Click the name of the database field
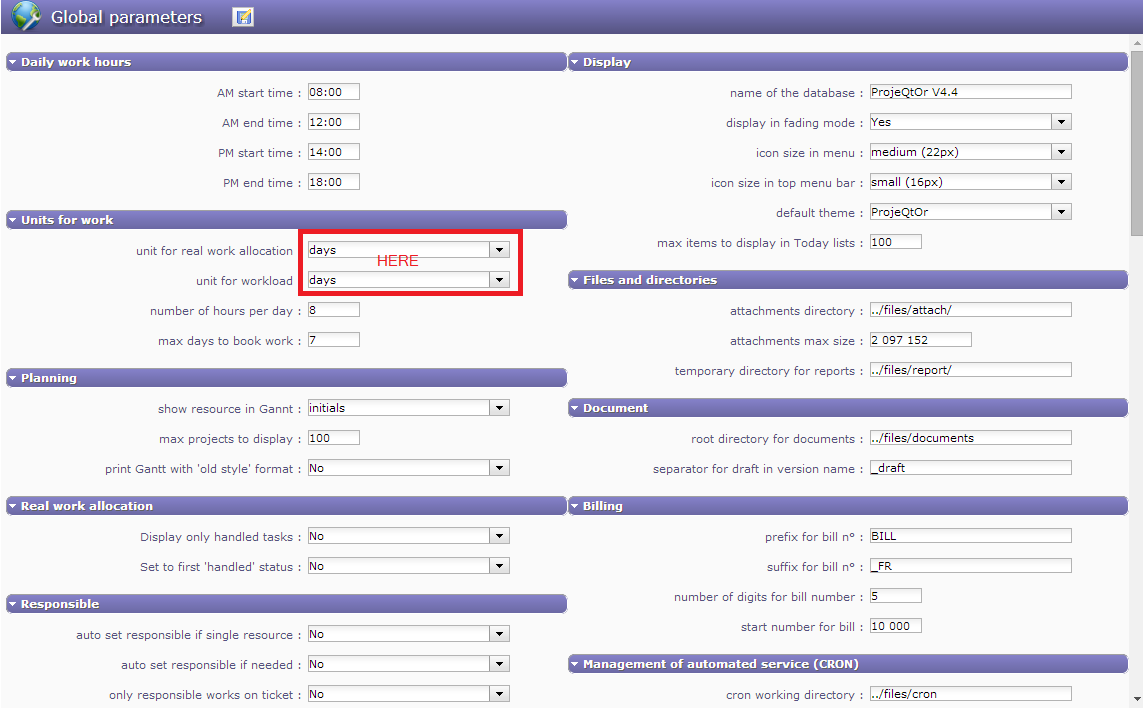Screen dimensions: 1143x708 [x=969, y=92]
